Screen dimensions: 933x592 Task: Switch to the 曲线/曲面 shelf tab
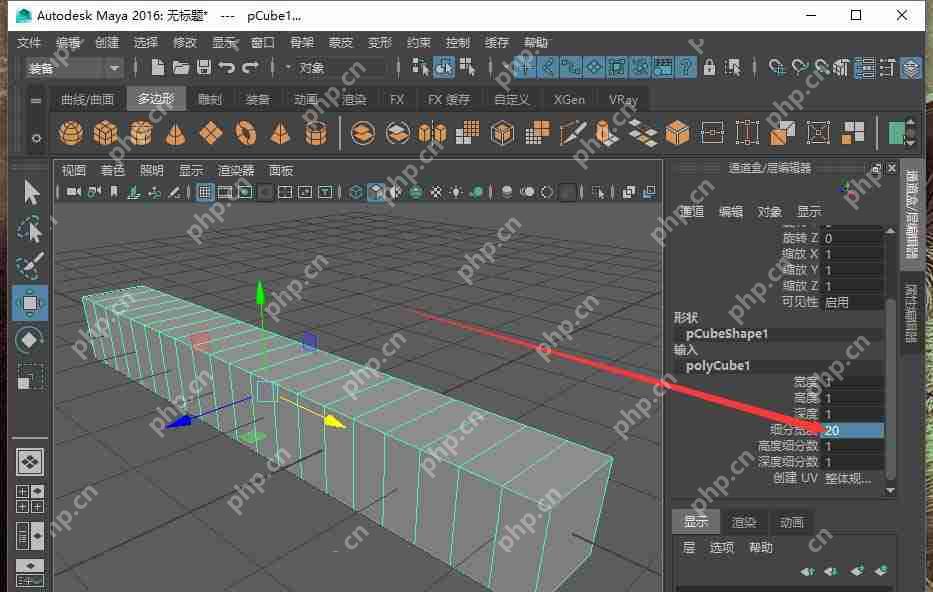[x=87, y=99]
